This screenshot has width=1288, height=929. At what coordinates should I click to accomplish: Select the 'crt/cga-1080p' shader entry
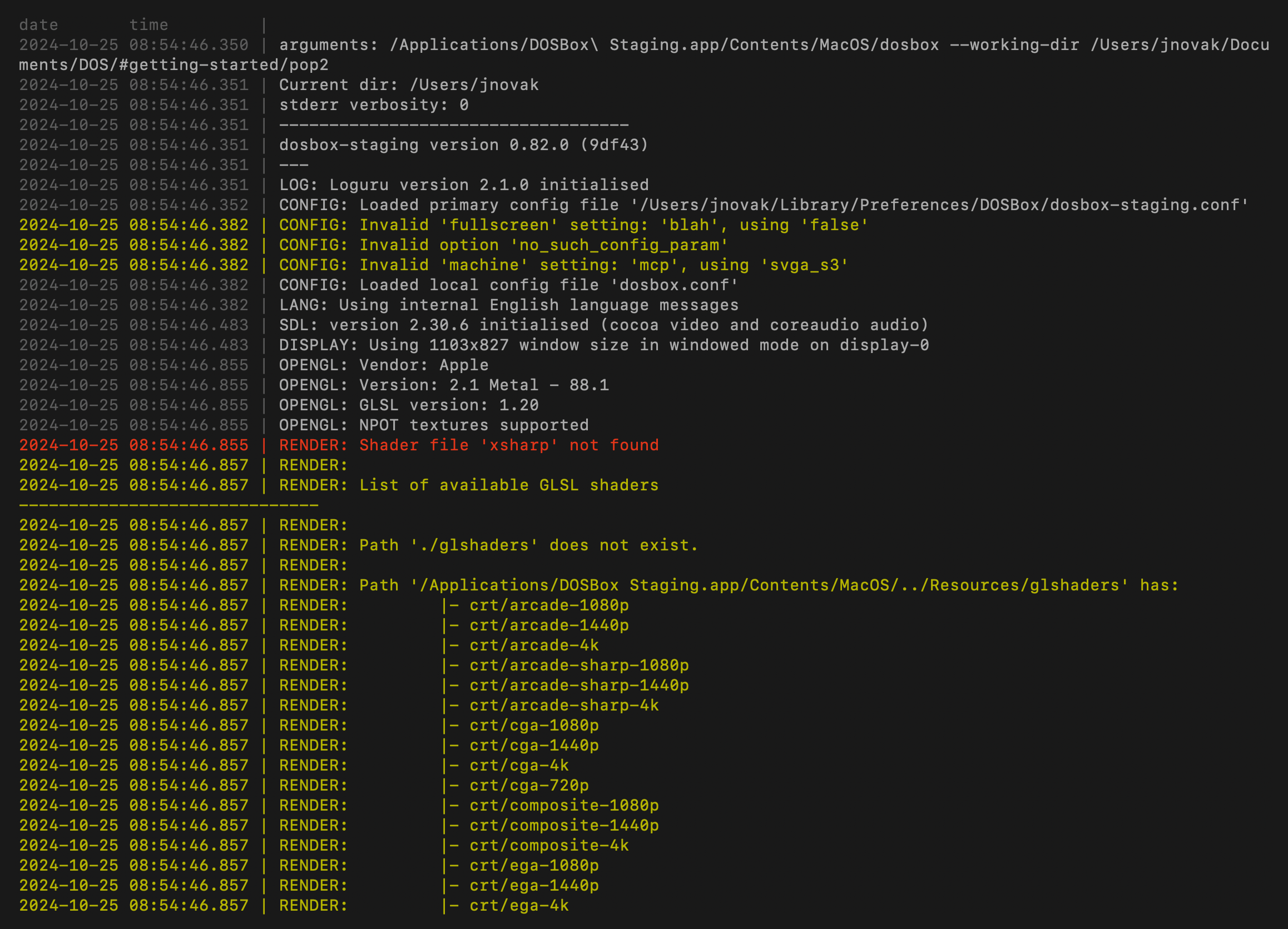click(x=534, y=726)
